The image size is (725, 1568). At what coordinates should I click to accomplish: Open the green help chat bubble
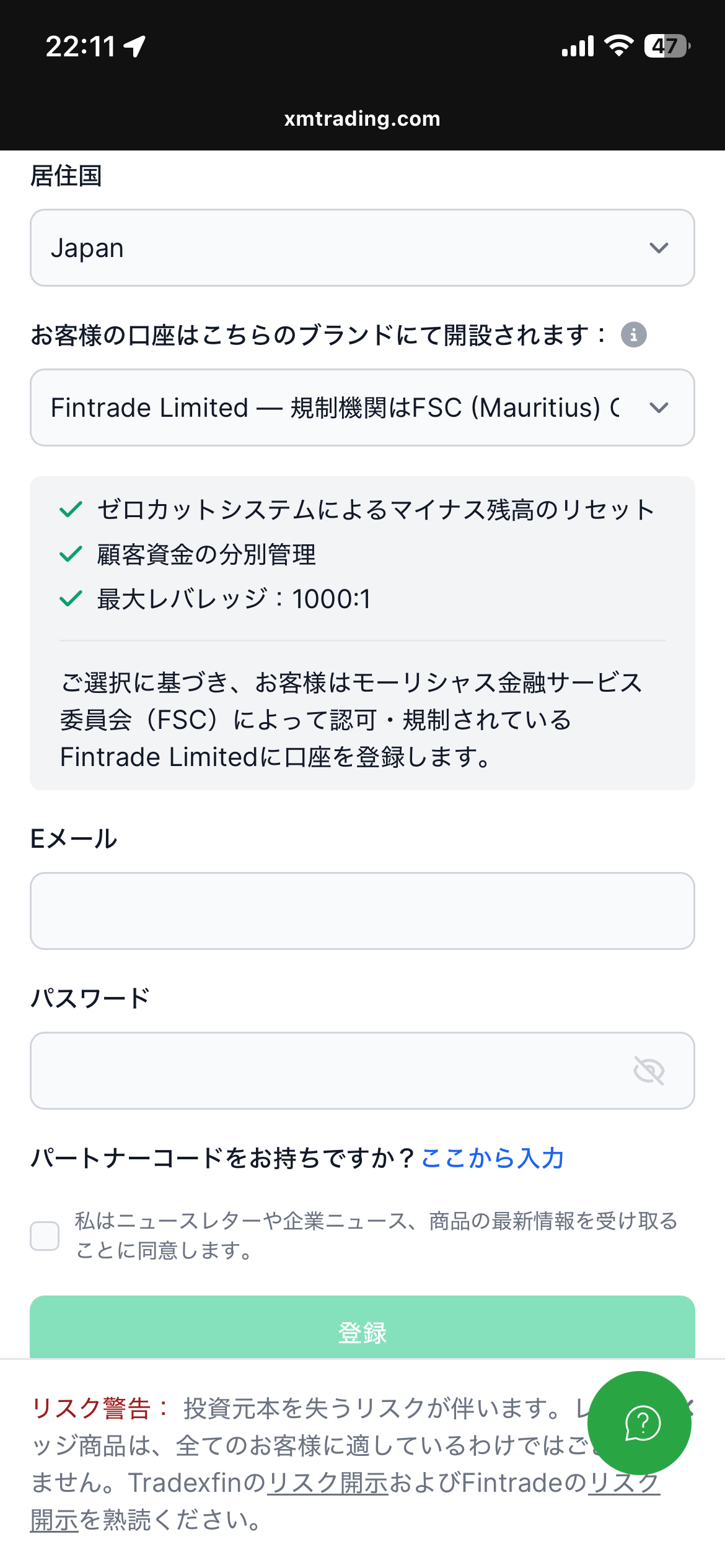pos(639,1423)
